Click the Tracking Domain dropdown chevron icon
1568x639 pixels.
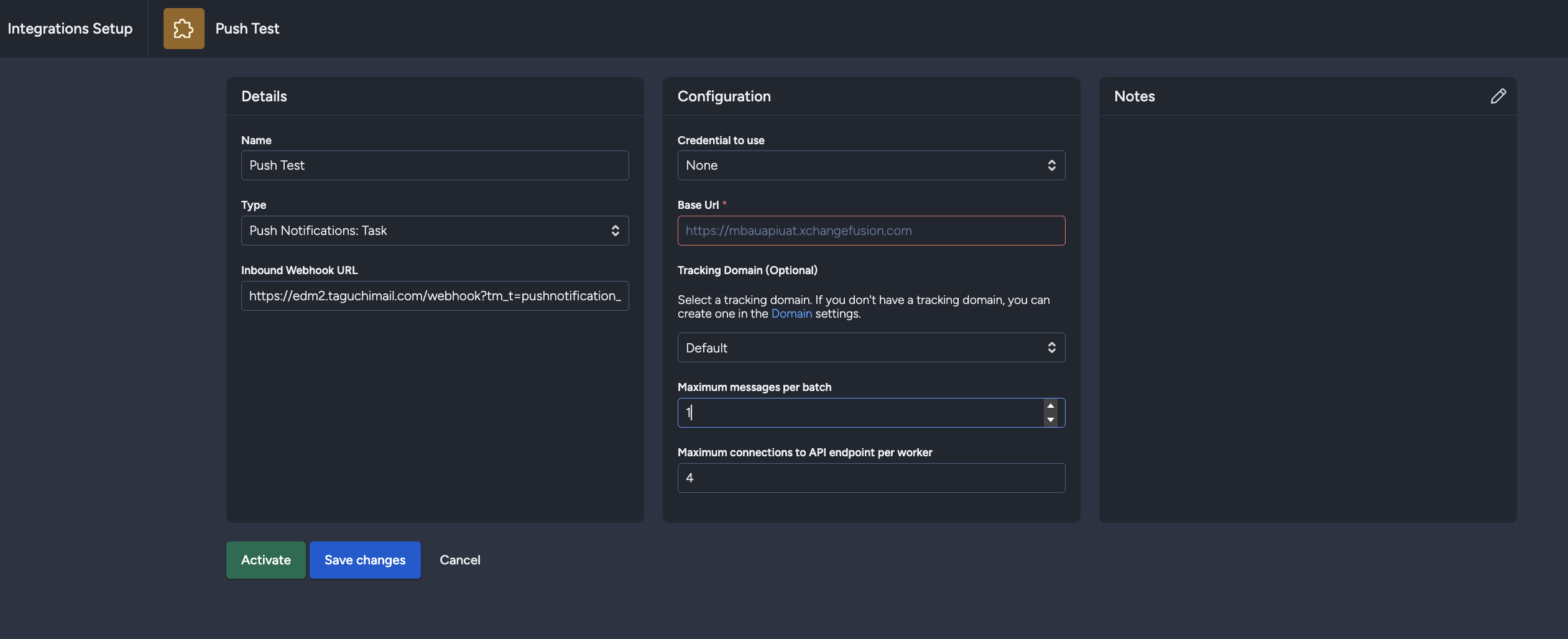[x=1051, y=347]
